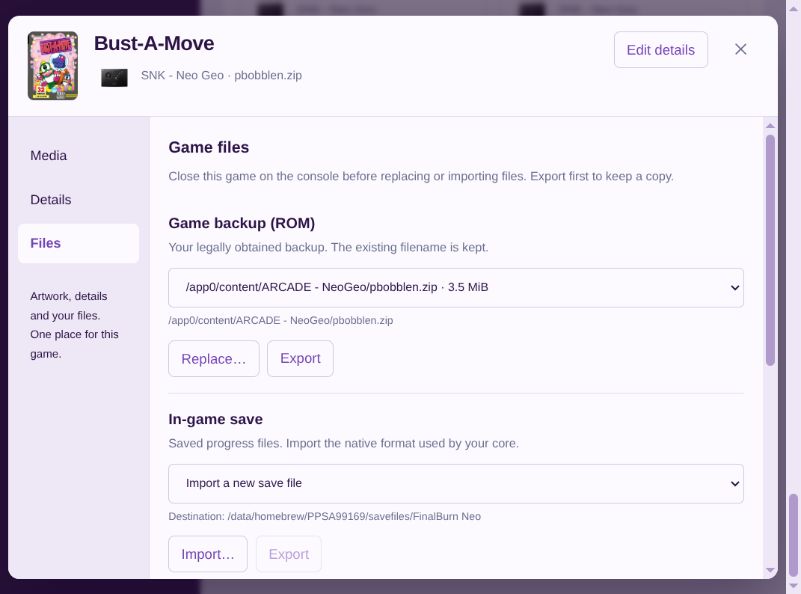Open Edit details

[661, 50]
